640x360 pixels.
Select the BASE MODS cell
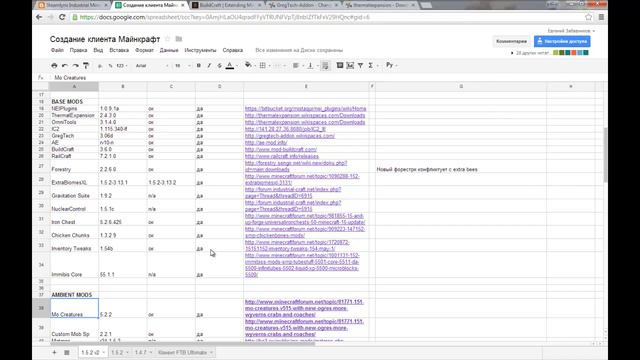(x=74, y=101)
